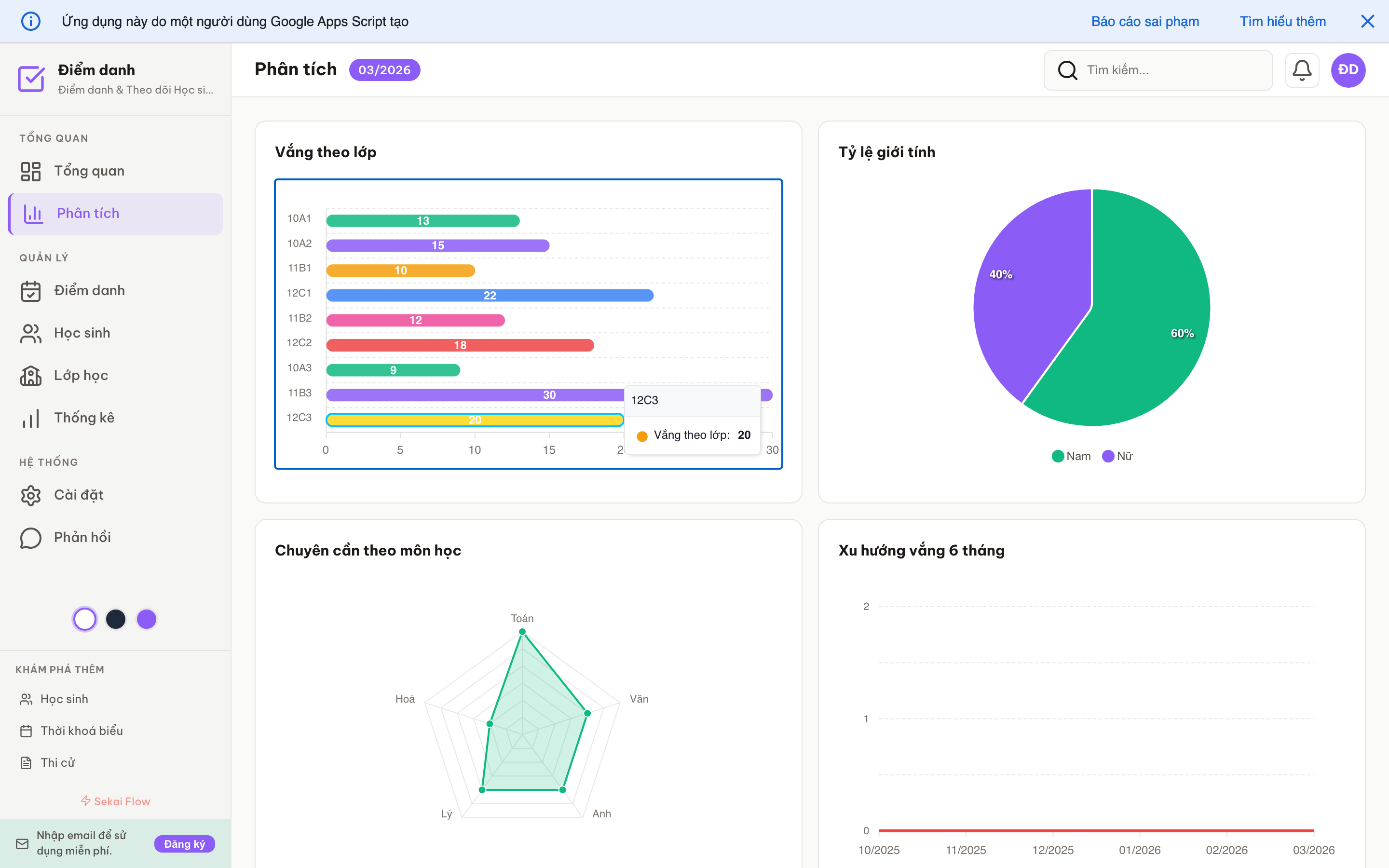Screen dimensions: 1389x868
Task: Switch to the dark theme swatch
Action: pyautogui.click(x=116, y=619)
